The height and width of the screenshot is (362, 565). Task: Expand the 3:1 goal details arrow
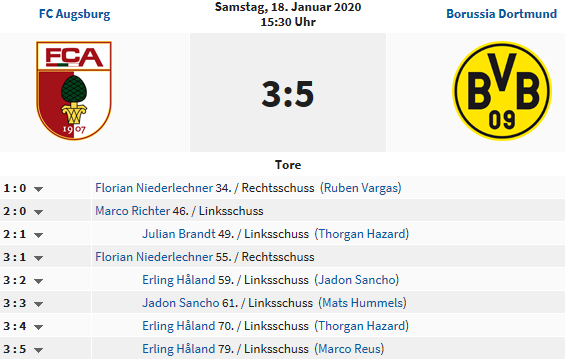point(39,258)
